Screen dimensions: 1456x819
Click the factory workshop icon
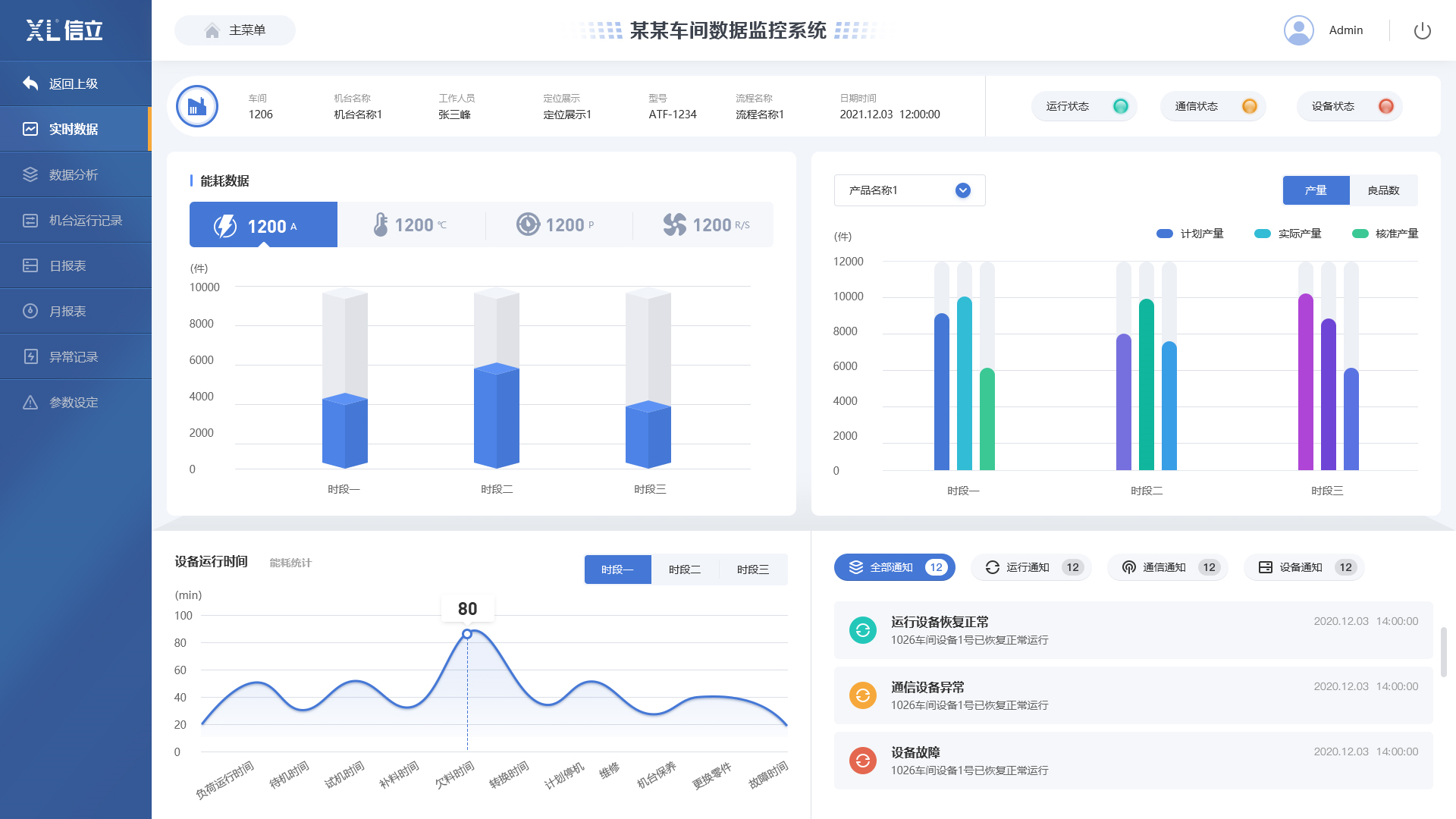coord(197,106)
